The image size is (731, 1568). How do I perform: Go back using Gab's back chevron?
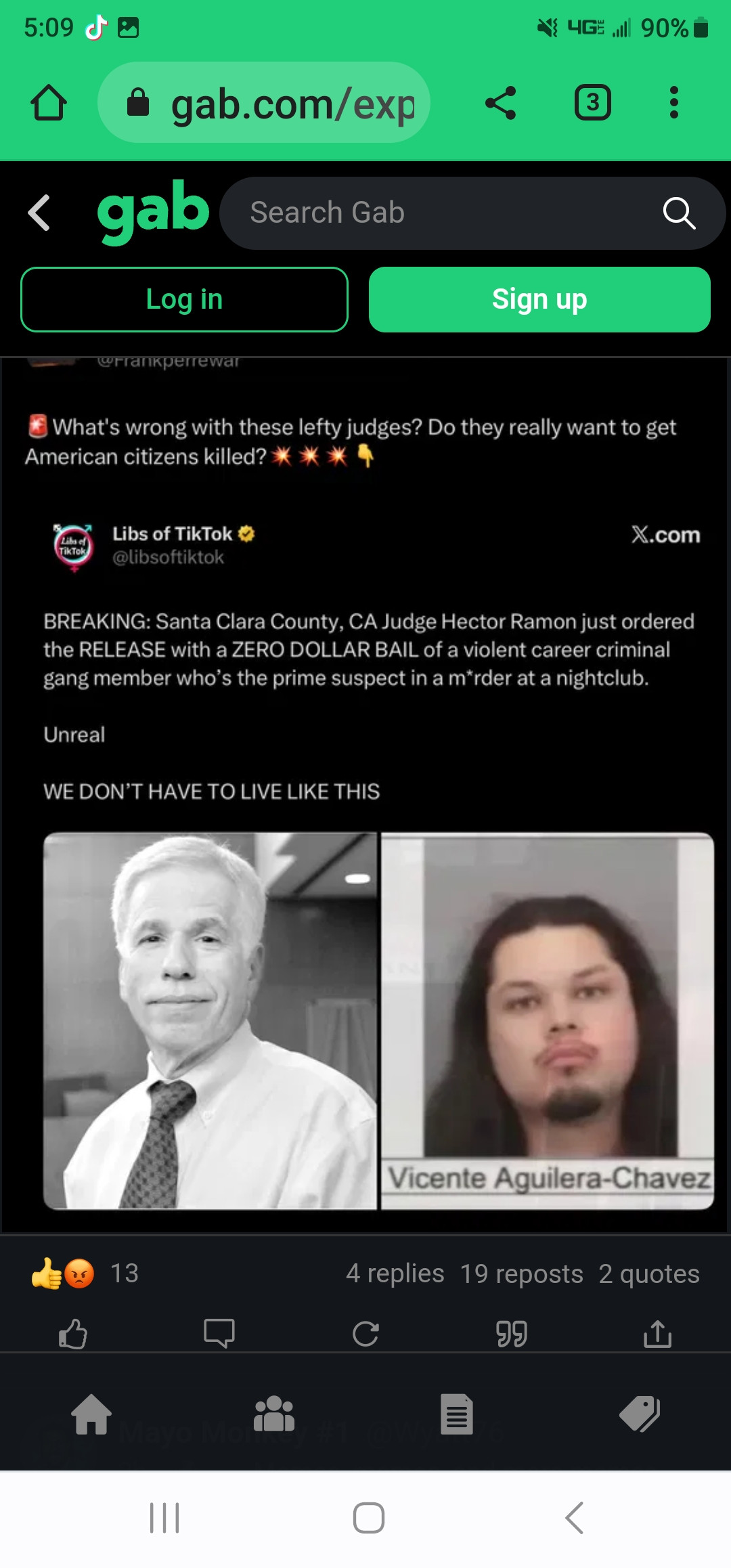coord(39,213)
